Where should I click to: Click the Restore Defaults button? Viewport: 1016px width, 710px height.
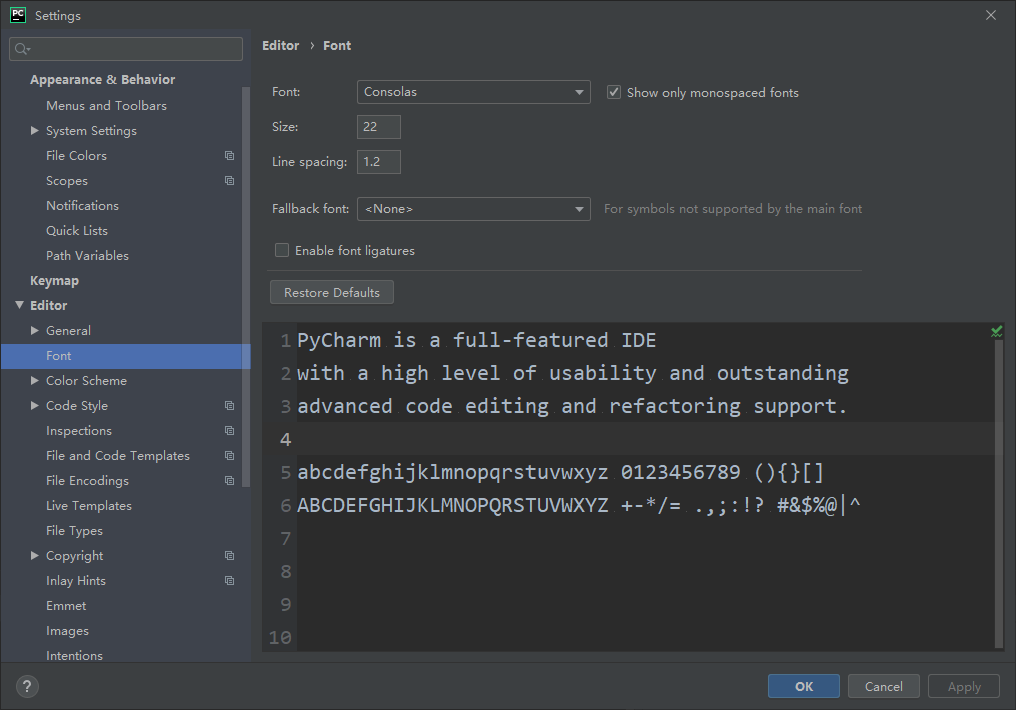pyautogui.click(x=332, y=292)
